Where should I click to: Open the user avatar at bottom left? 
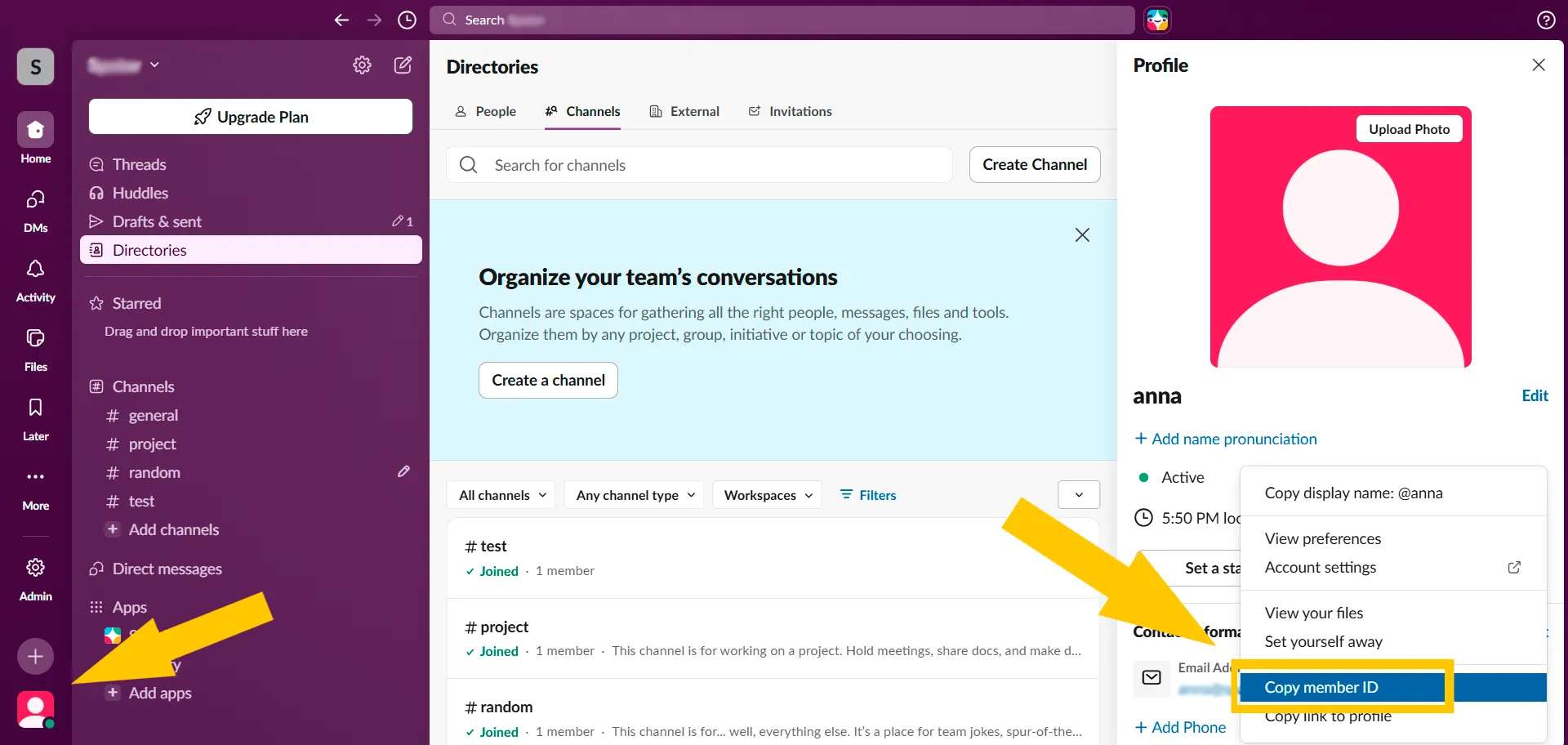36,709
